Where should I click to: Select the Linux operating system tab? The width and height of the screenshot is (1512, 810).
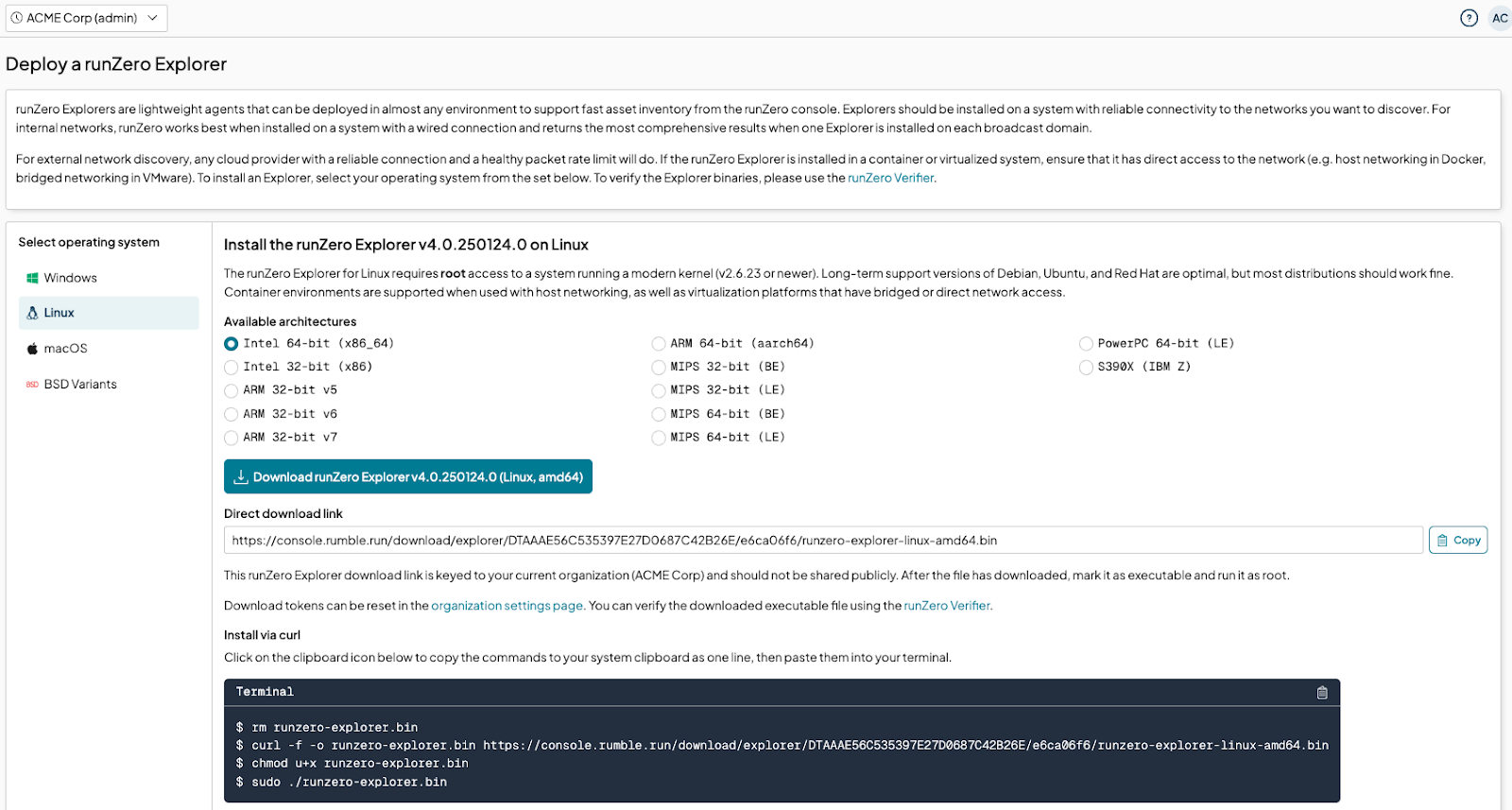[109, 313]
